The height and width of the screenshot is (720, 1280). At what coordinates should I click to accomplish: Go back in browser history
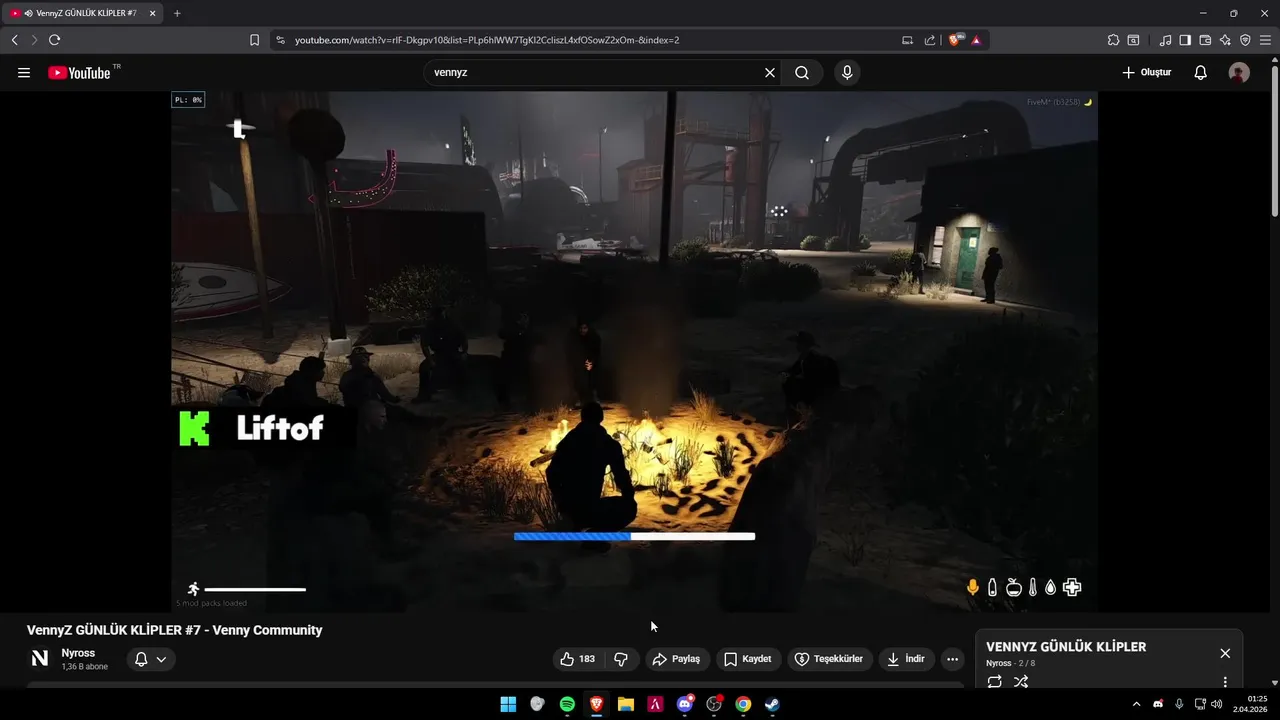pos(14,40)
